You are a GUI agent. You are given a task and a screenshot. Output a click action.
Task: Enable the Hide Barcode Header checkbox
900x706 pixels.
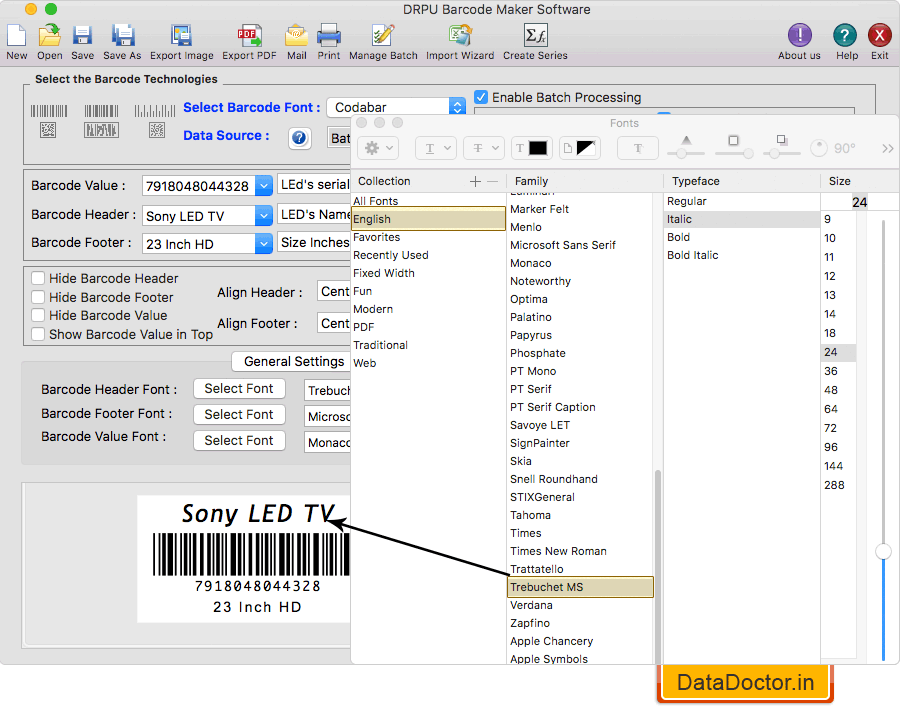click(38, 279)
